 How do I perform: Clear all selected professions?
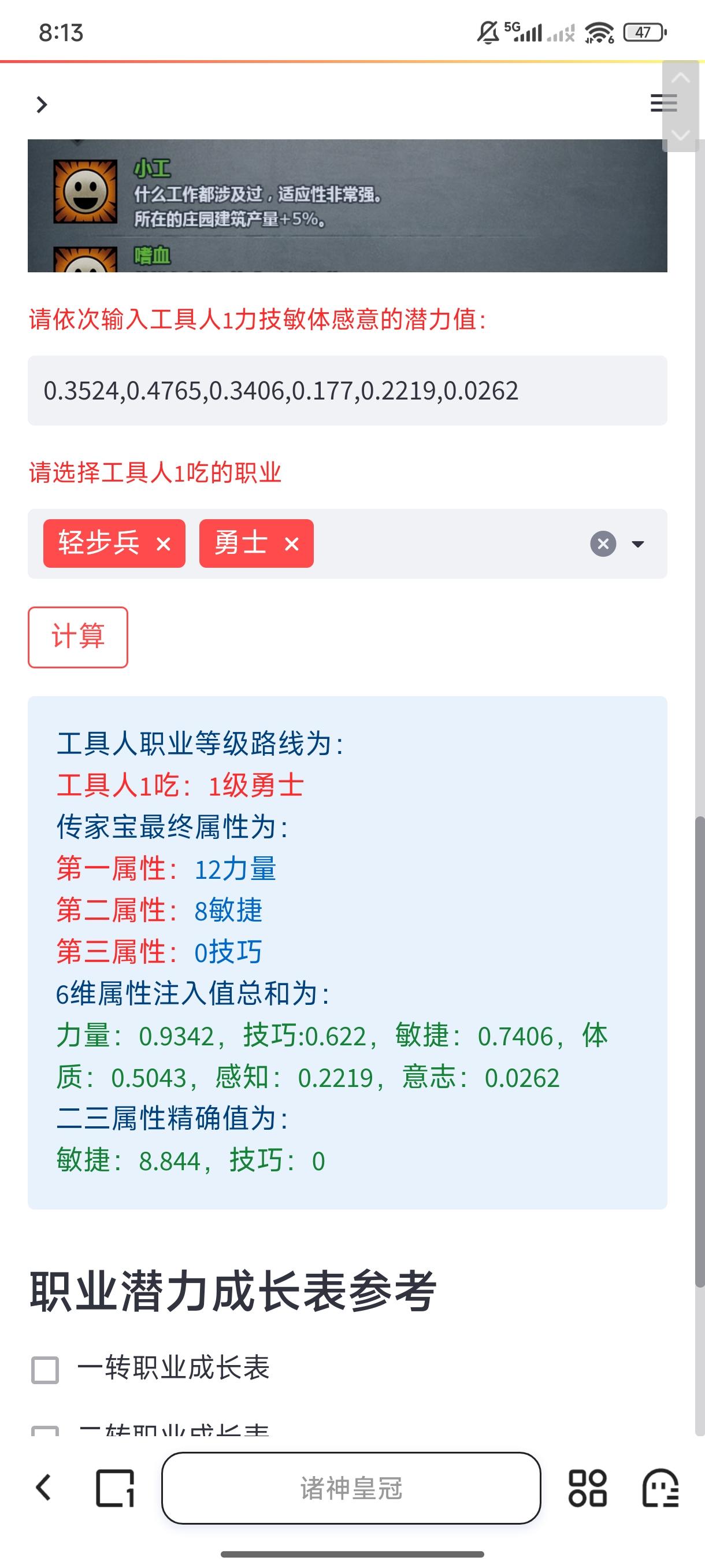[603, 543]
